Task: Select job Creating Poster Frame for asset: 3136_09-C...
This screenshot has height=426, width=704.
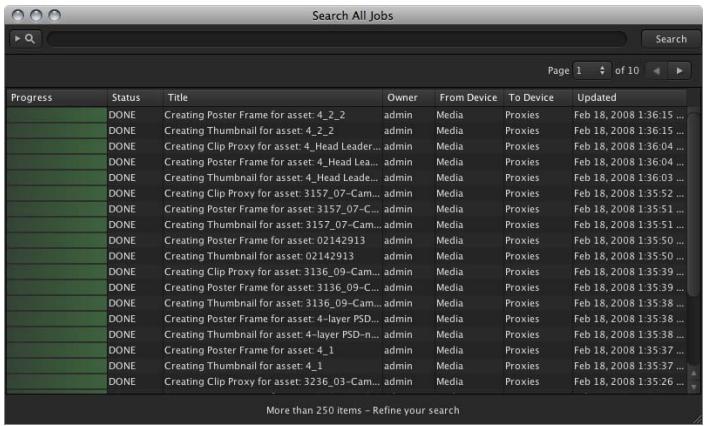Action: (x=346, y=288)
